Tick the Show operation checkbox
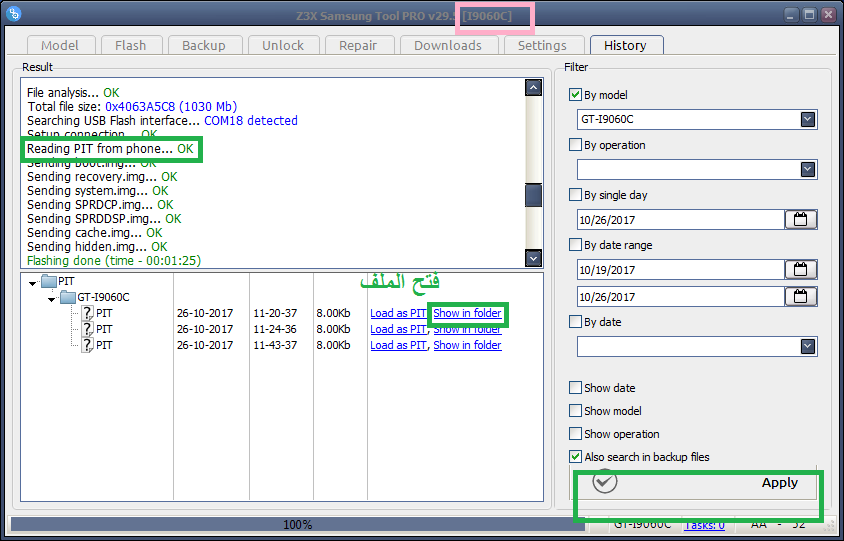844x541 pixels. (x=575, y=434)
